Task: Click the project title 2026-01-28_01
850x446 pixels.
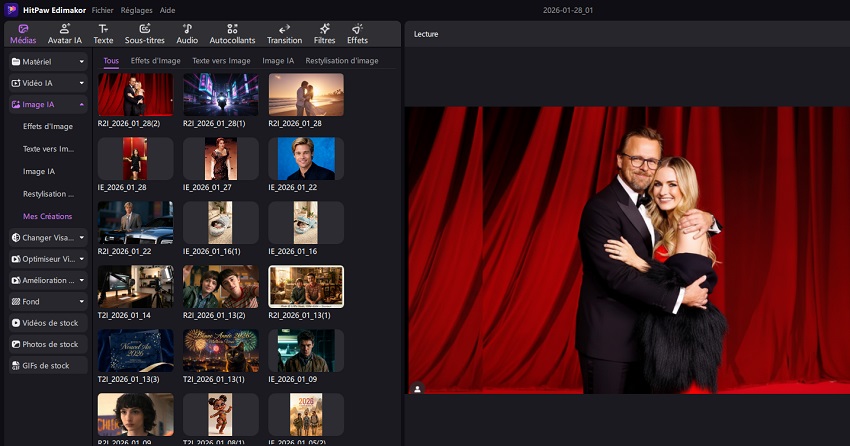Action: (568, 10)
